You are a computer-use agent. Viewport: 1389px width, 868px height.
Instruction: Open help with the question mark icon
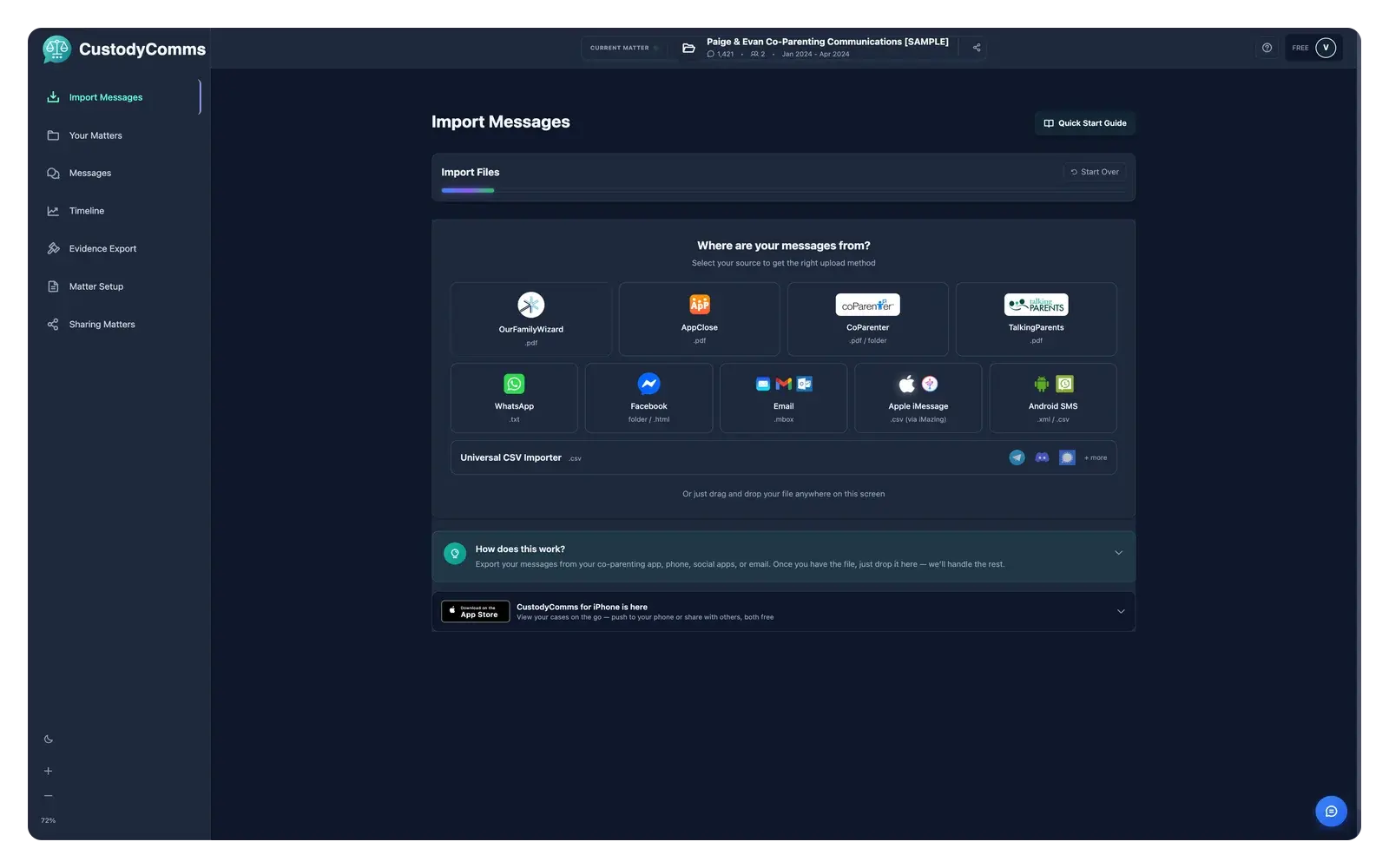click(x=1267, y=48)
